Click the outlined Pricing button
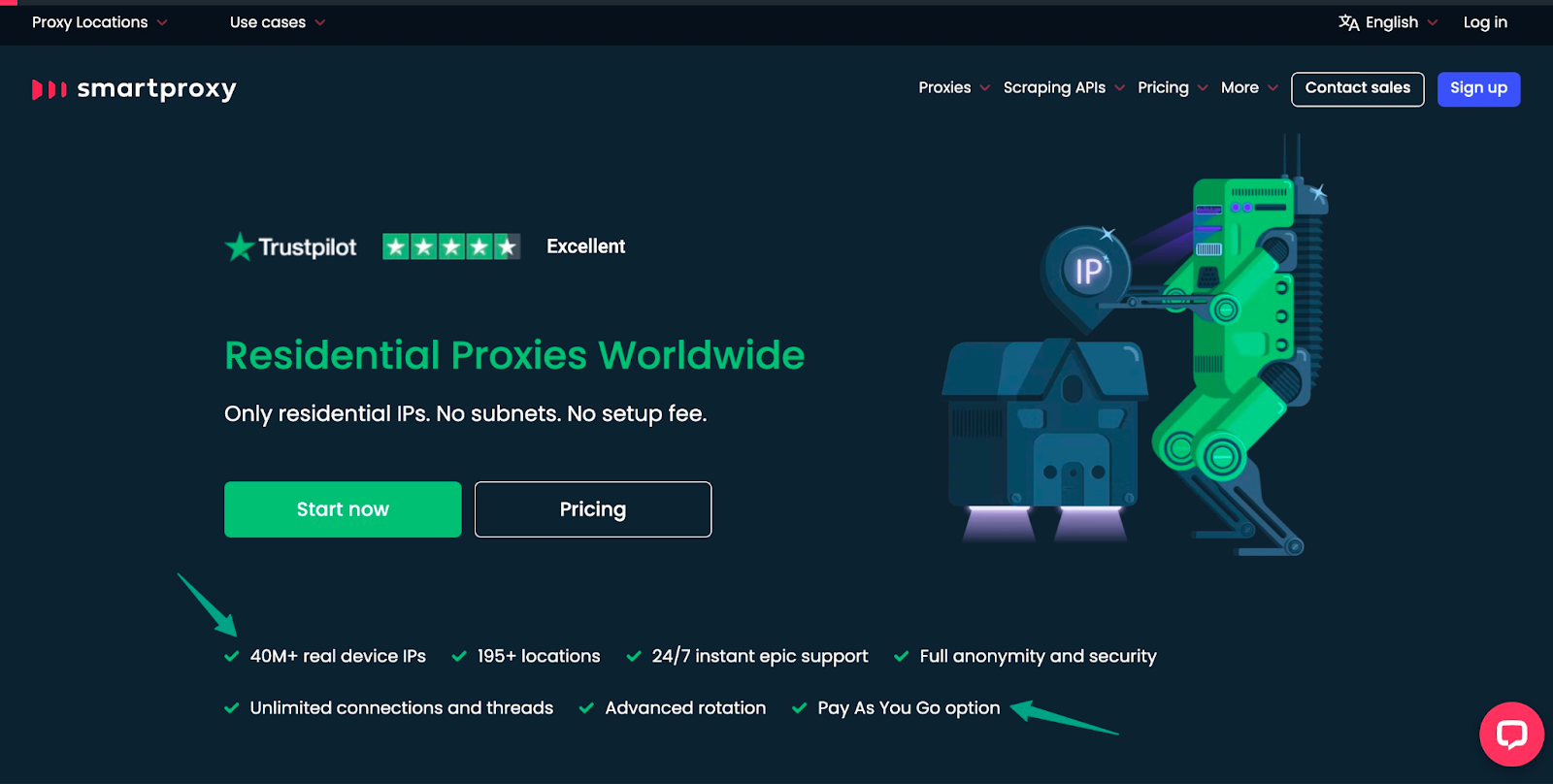 593,509
